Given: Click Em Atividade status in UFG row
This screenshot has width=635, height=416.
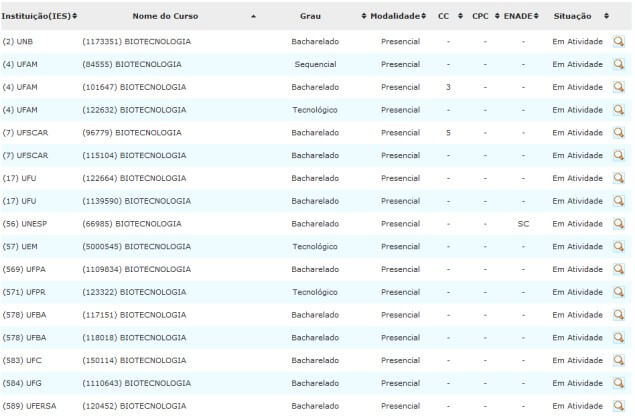Looking at the screenshot, I should (577, 383).
